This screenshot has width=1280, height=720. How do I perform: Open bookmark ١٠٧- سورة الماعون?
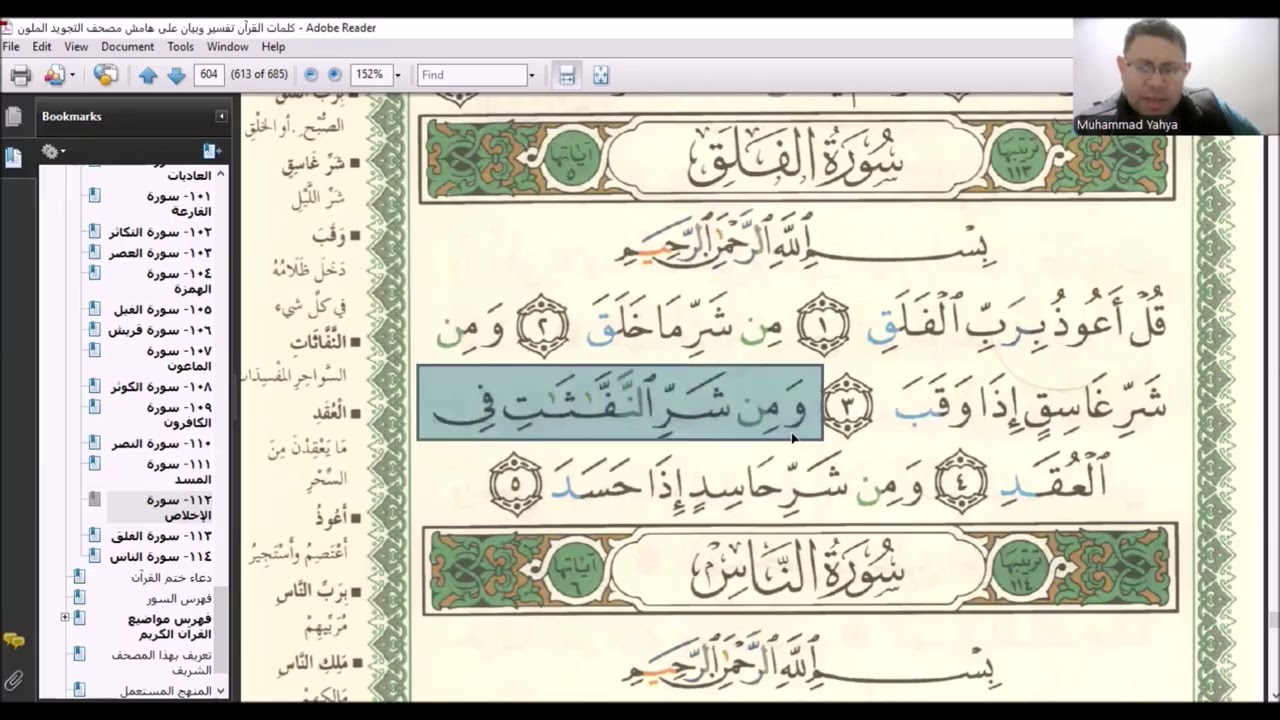(178, 358)
